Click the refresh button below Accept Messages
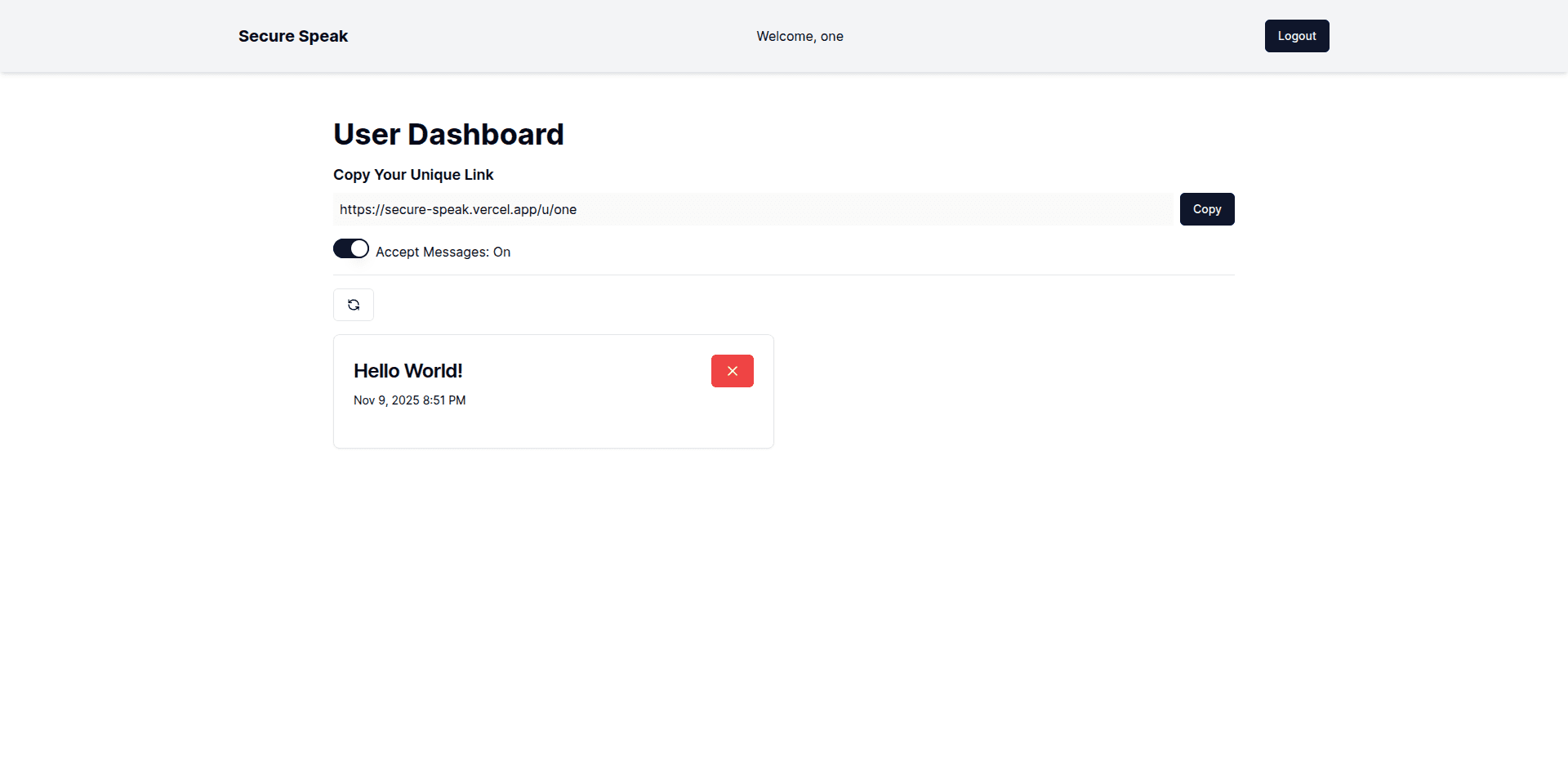 (x=353, y=304)
